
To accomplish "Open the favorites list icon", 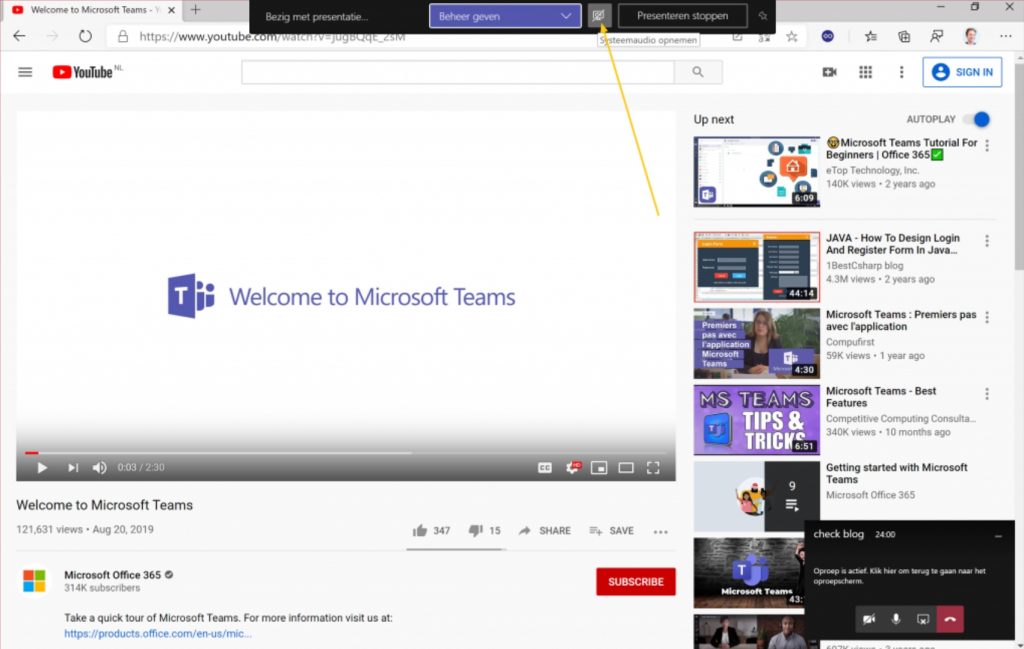I will coord(871,37).
